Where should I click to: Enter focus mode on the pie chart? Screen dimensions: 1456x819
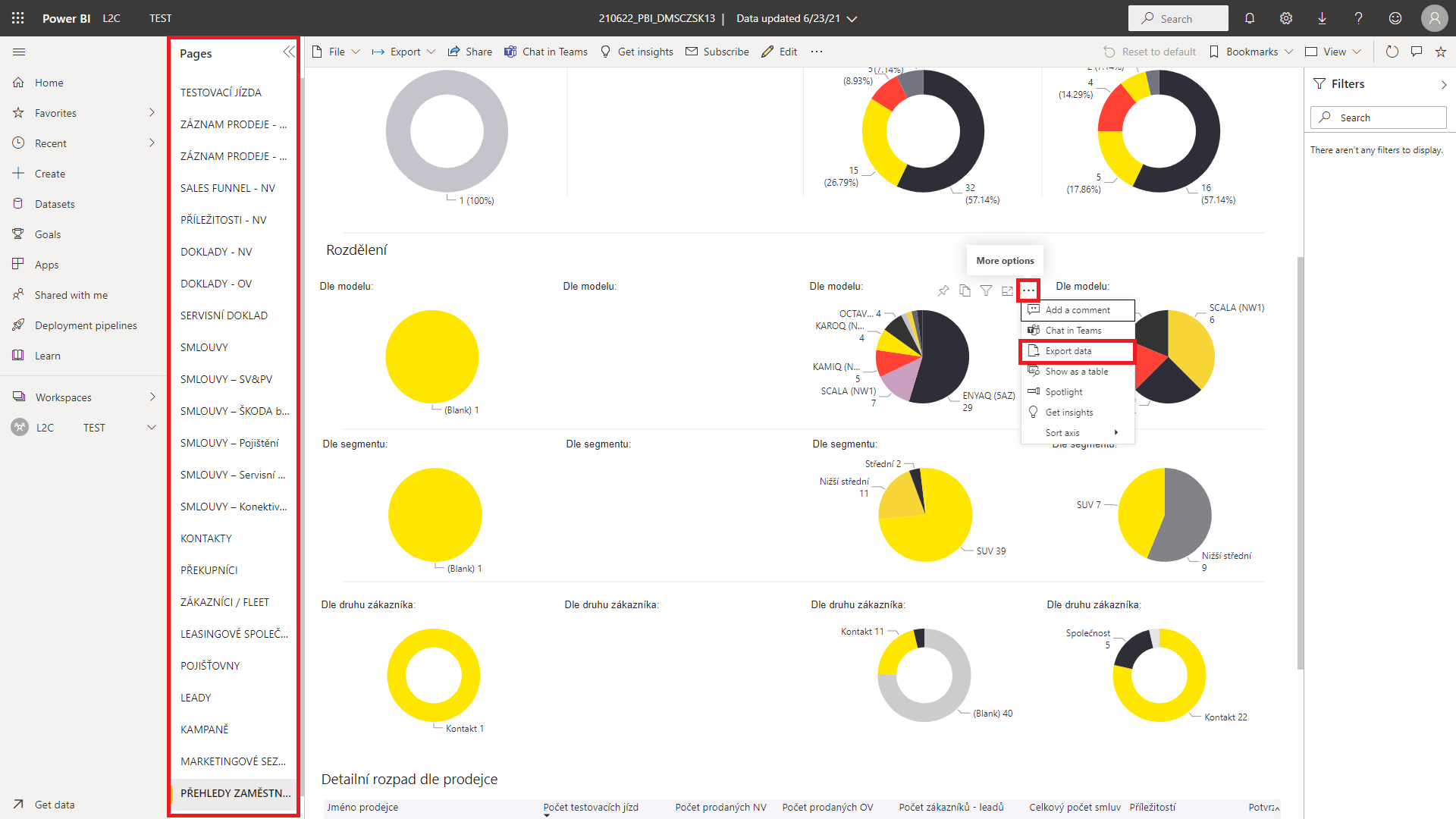tap(1007, 290)
